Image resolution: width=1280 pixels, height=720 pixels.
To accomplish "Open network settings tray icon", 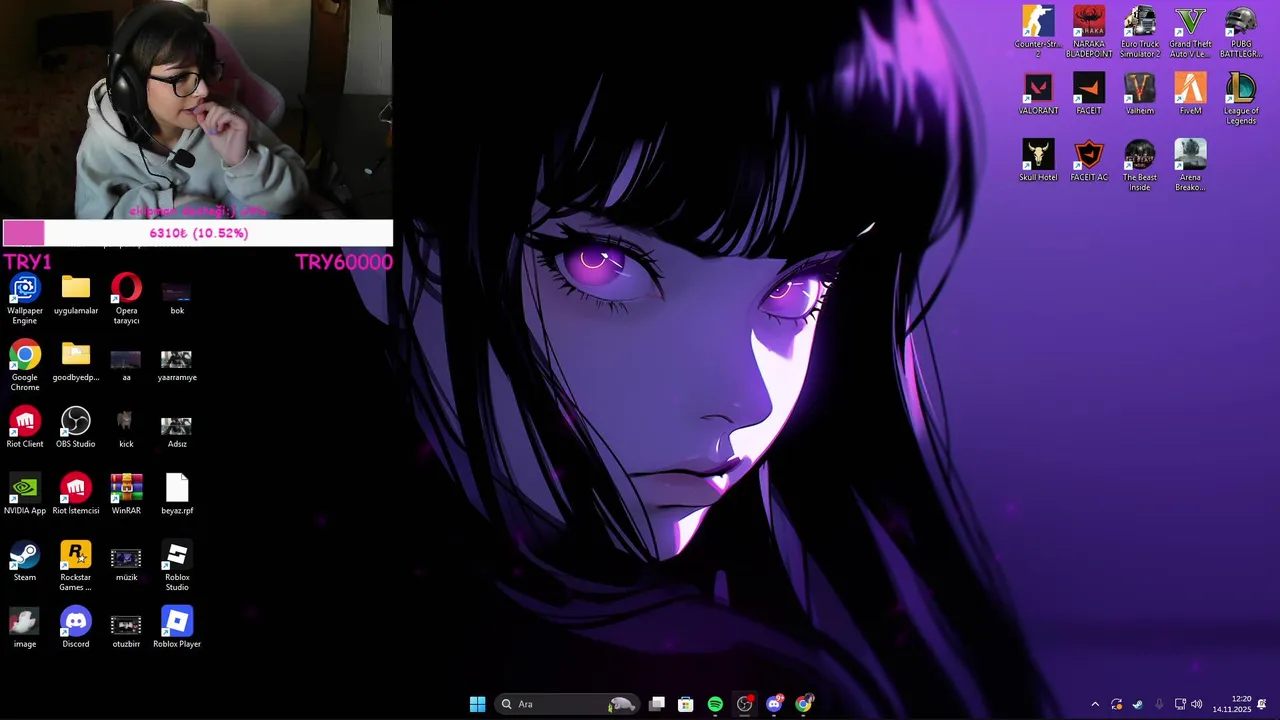I will point(1180,704).
